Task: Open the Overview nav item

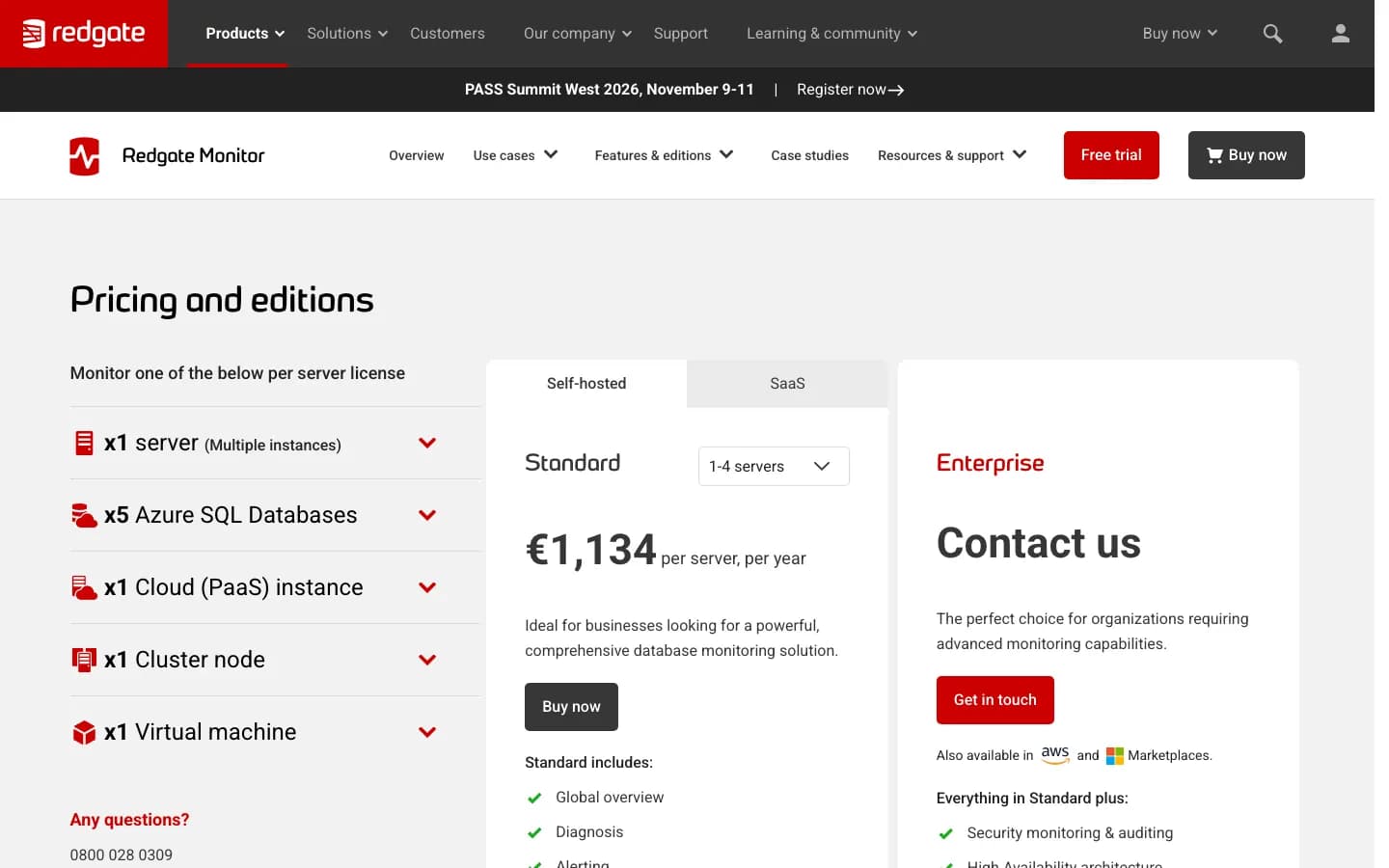Action: [x=417, y=155]
